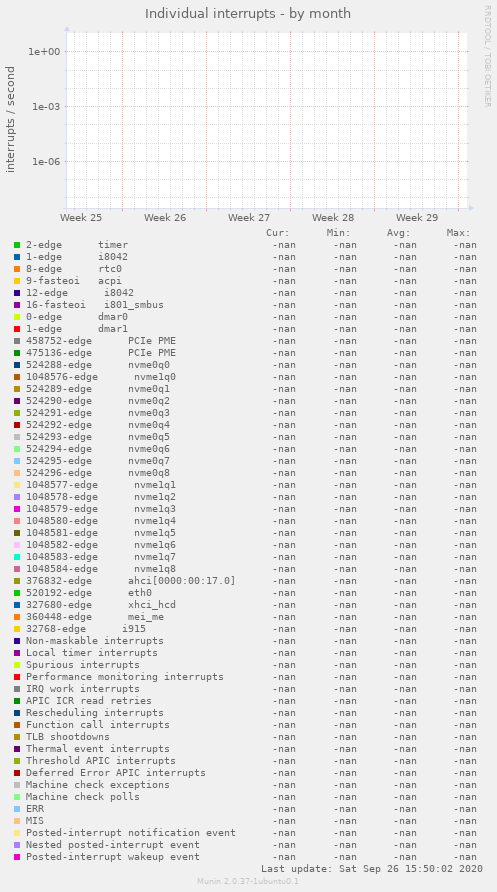This screenshot has width=497, height=892.
Task: Select the cyan swatch for nvme1q7
Action: coord(17,557)
